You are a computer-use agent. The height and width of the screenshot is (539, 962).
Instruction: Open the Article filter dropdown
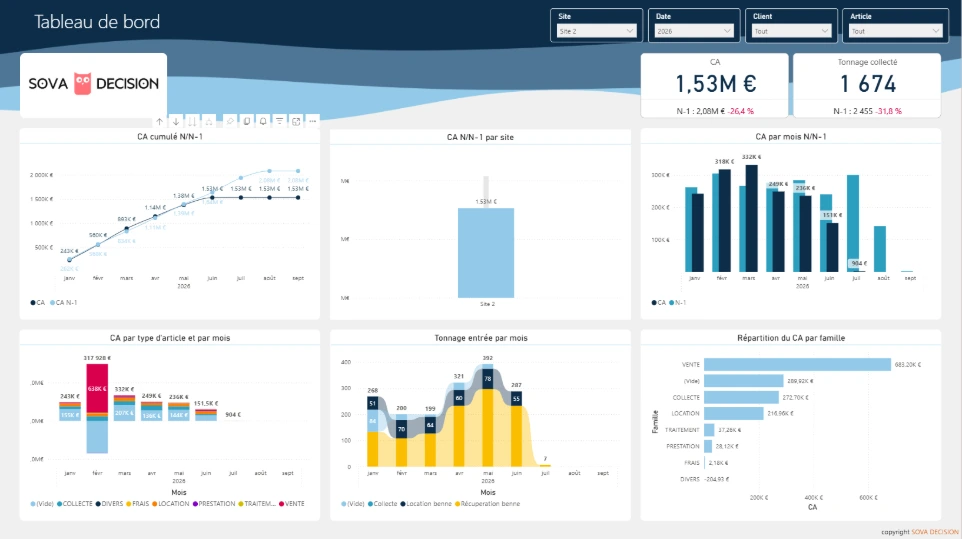(895, 31)
